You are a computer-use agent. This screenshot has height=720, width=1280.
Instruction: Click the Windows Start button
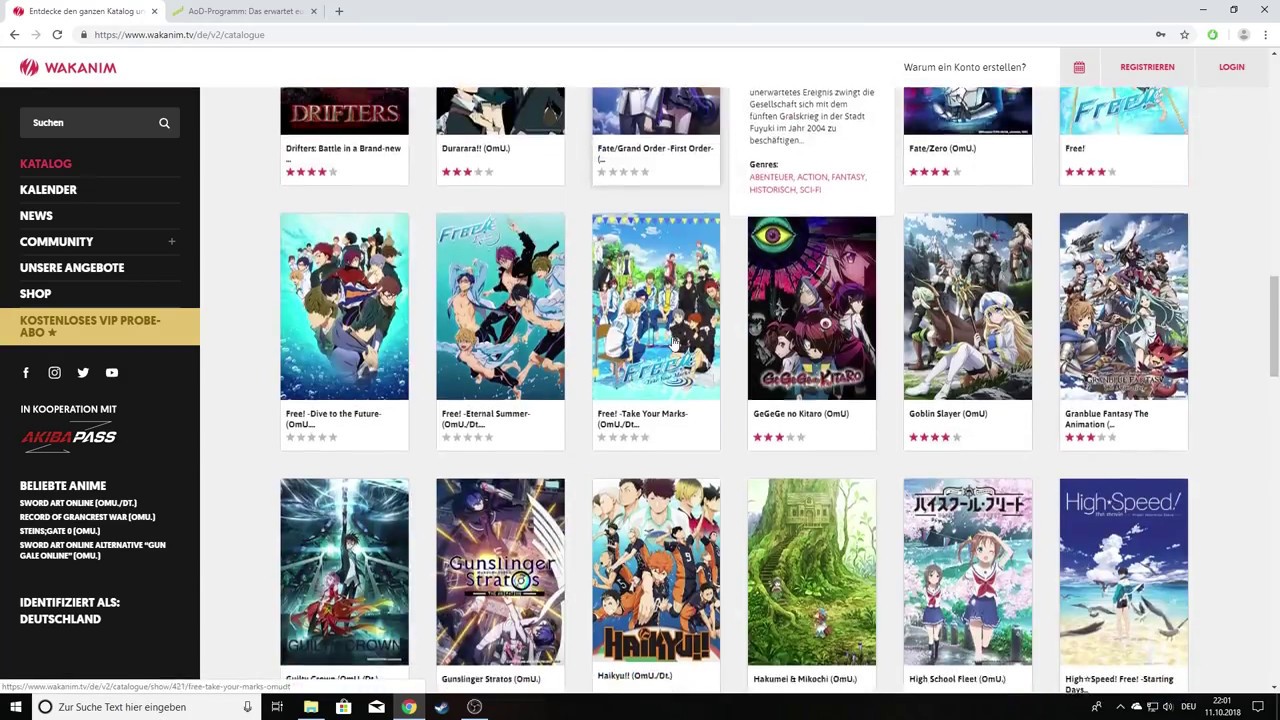15,707
